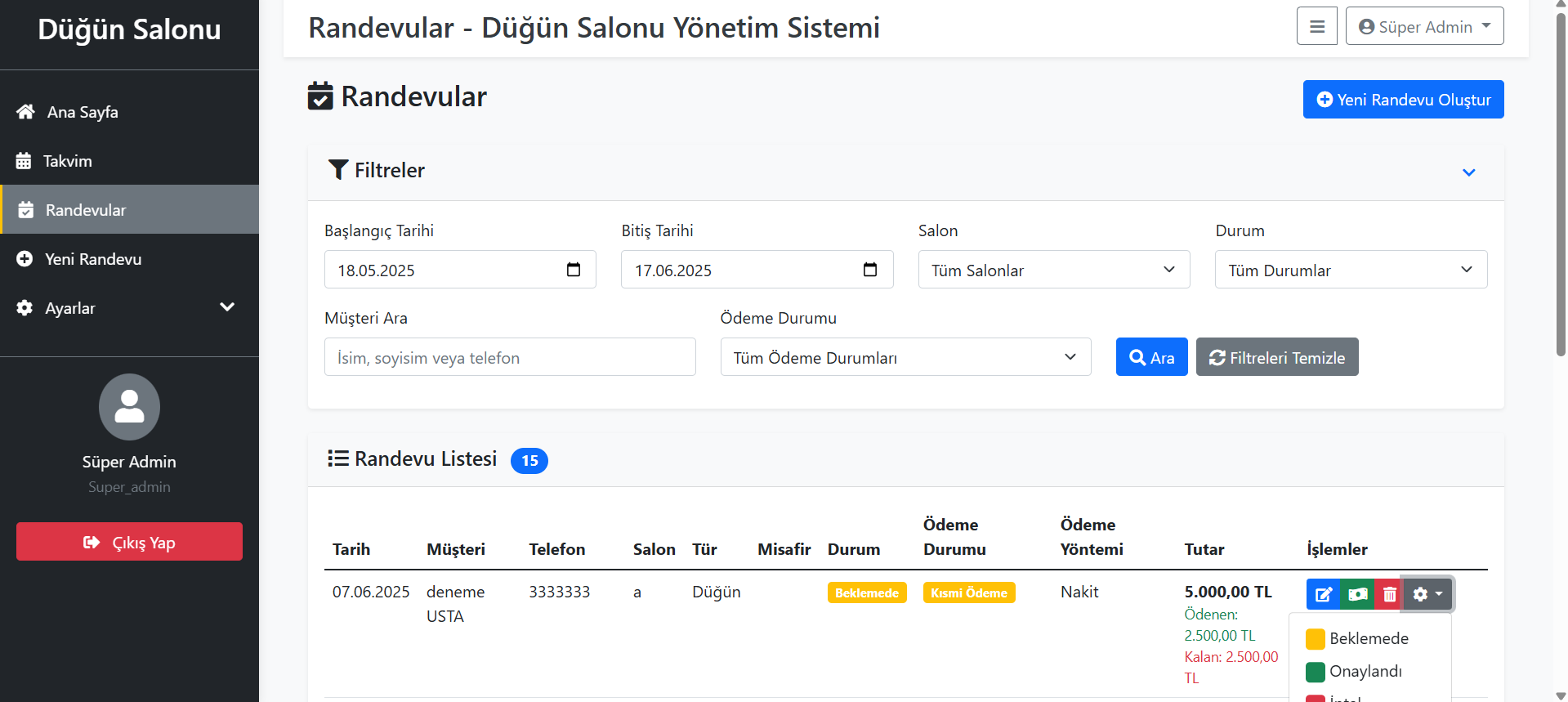Open the Süper Admin user dropdown

(x=1423, y=26)
